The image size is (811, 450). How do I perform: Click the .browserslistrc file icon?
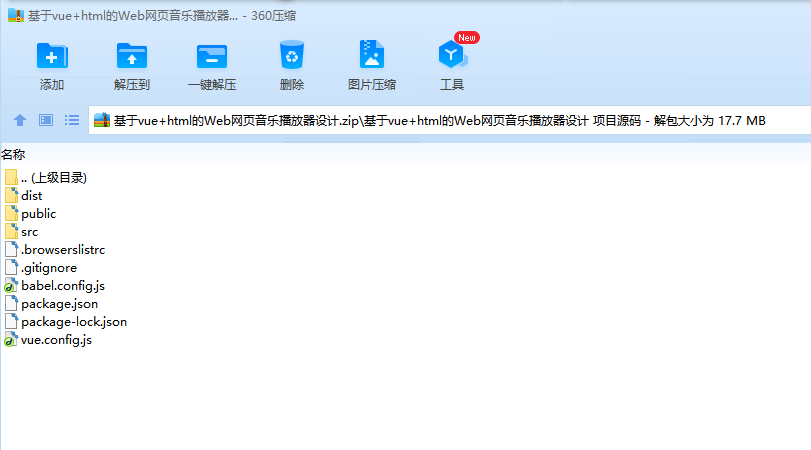[x=11, y=250]
